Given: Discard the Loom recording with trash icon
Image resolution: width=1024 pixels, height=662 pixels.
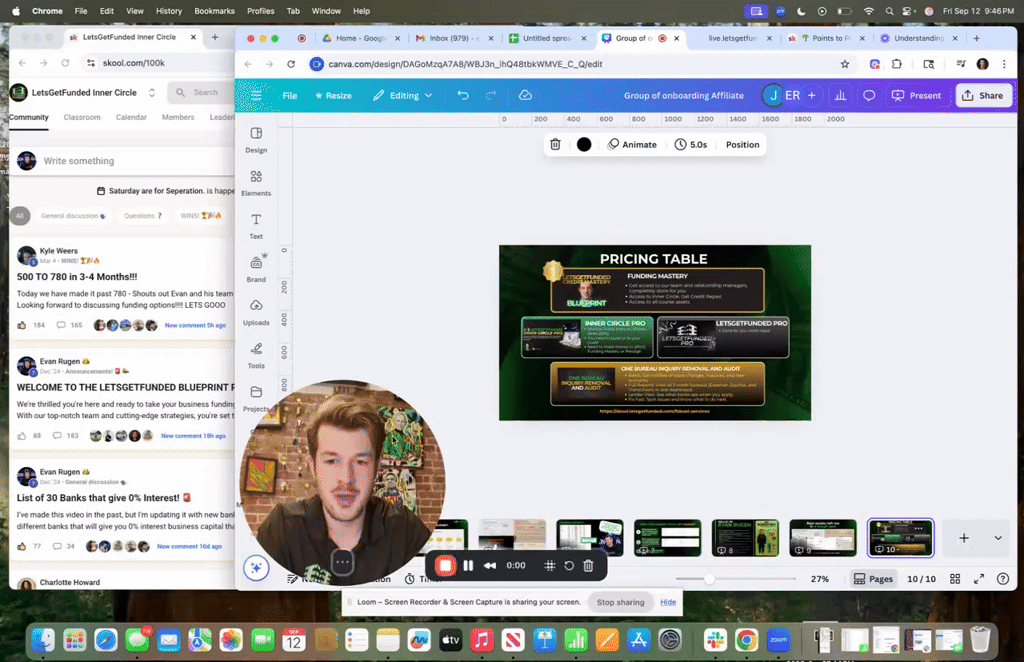Looking at the screenshot, I should click(588, 565).
